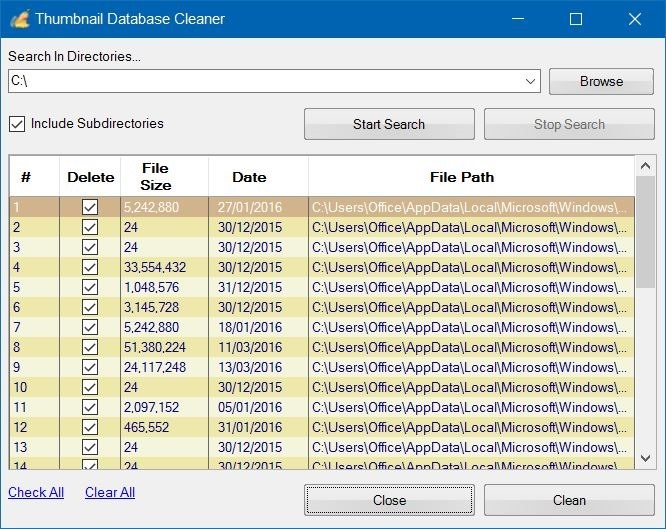Image resolution: width=666 pixels, height=529 pixels.
Task: Uncheck the Delete checkbox in row 11
Action: click(x=90, y=407)
